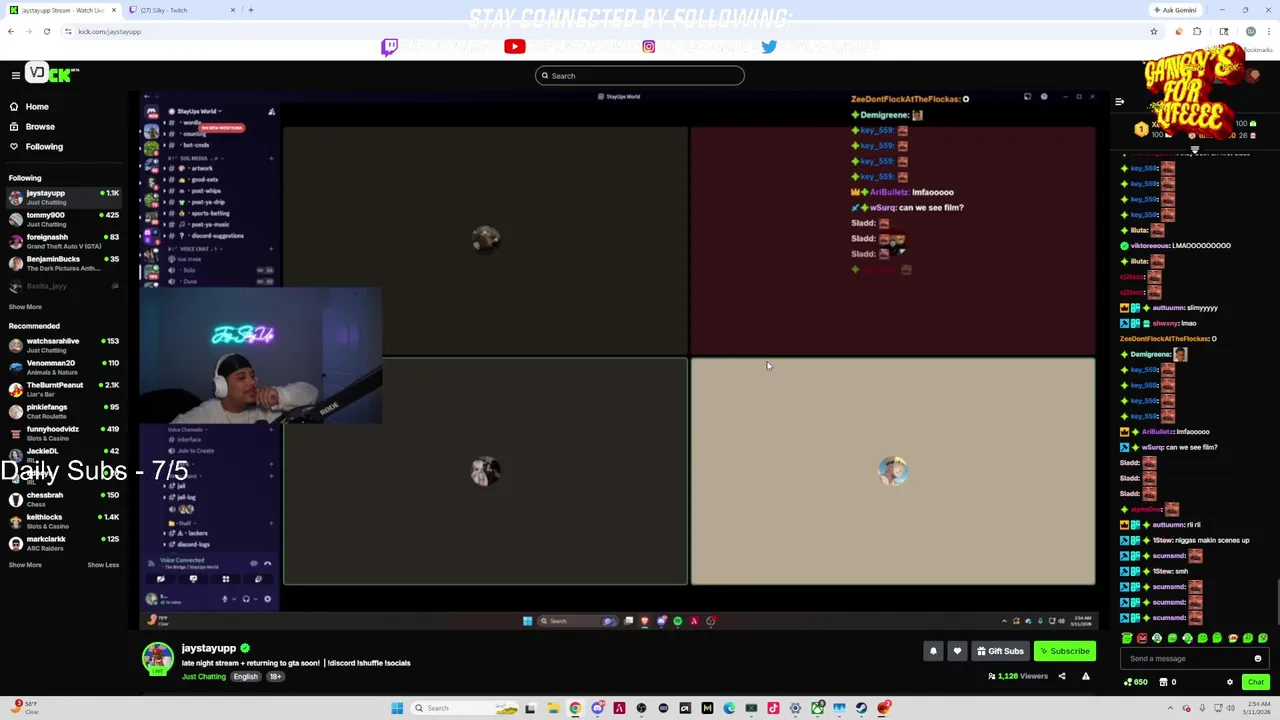Click first green emote in chat quick-emote row

pyautogui.click(x=1127, y=638)
